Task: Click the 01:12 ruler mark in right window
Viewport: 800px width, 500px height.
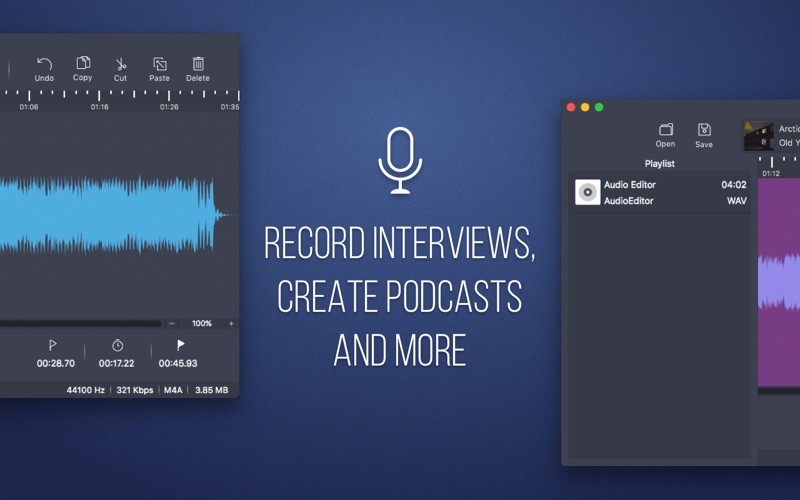Action: [x=771, y=173]
